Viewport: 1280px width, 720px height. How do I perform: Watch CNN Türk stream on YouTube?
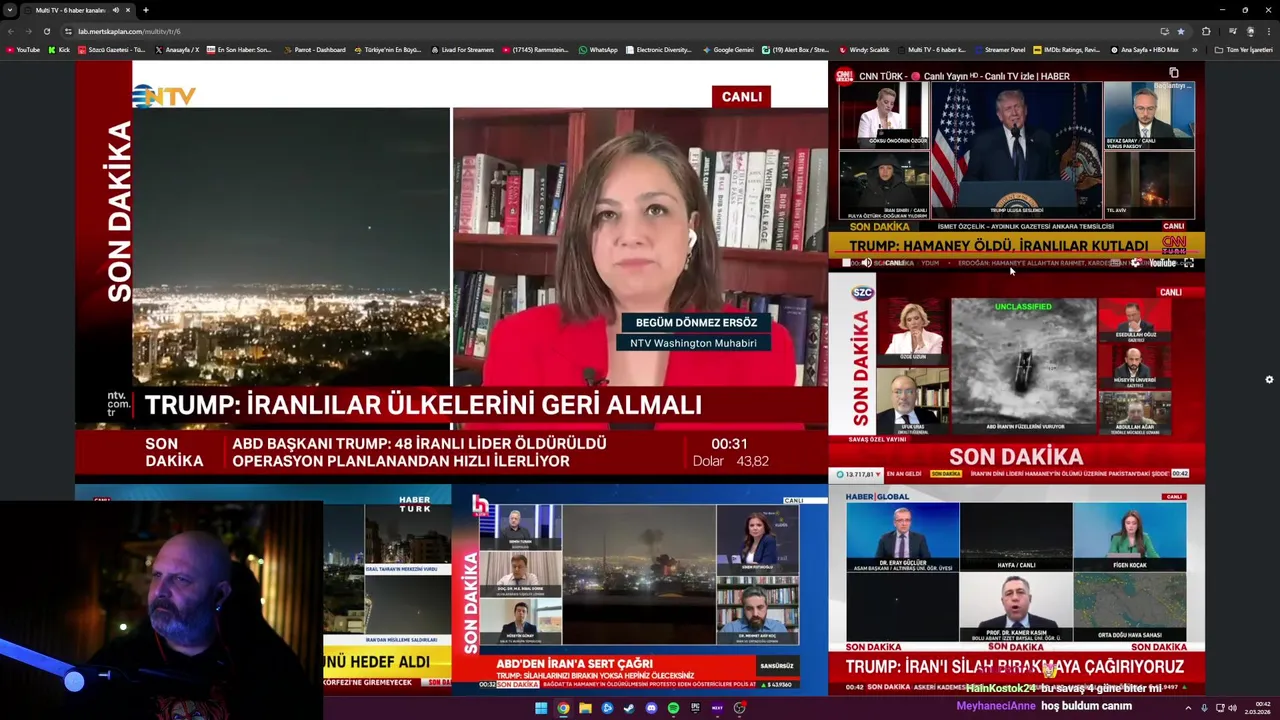tap(1162, 263)
